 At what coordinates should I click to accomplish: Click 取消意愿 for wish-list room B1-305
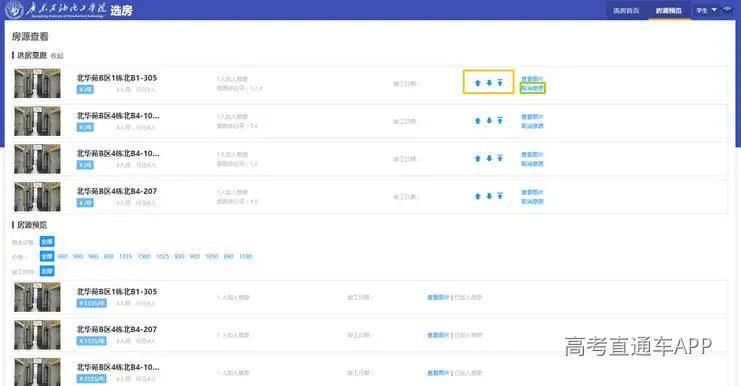coord(532,88)
